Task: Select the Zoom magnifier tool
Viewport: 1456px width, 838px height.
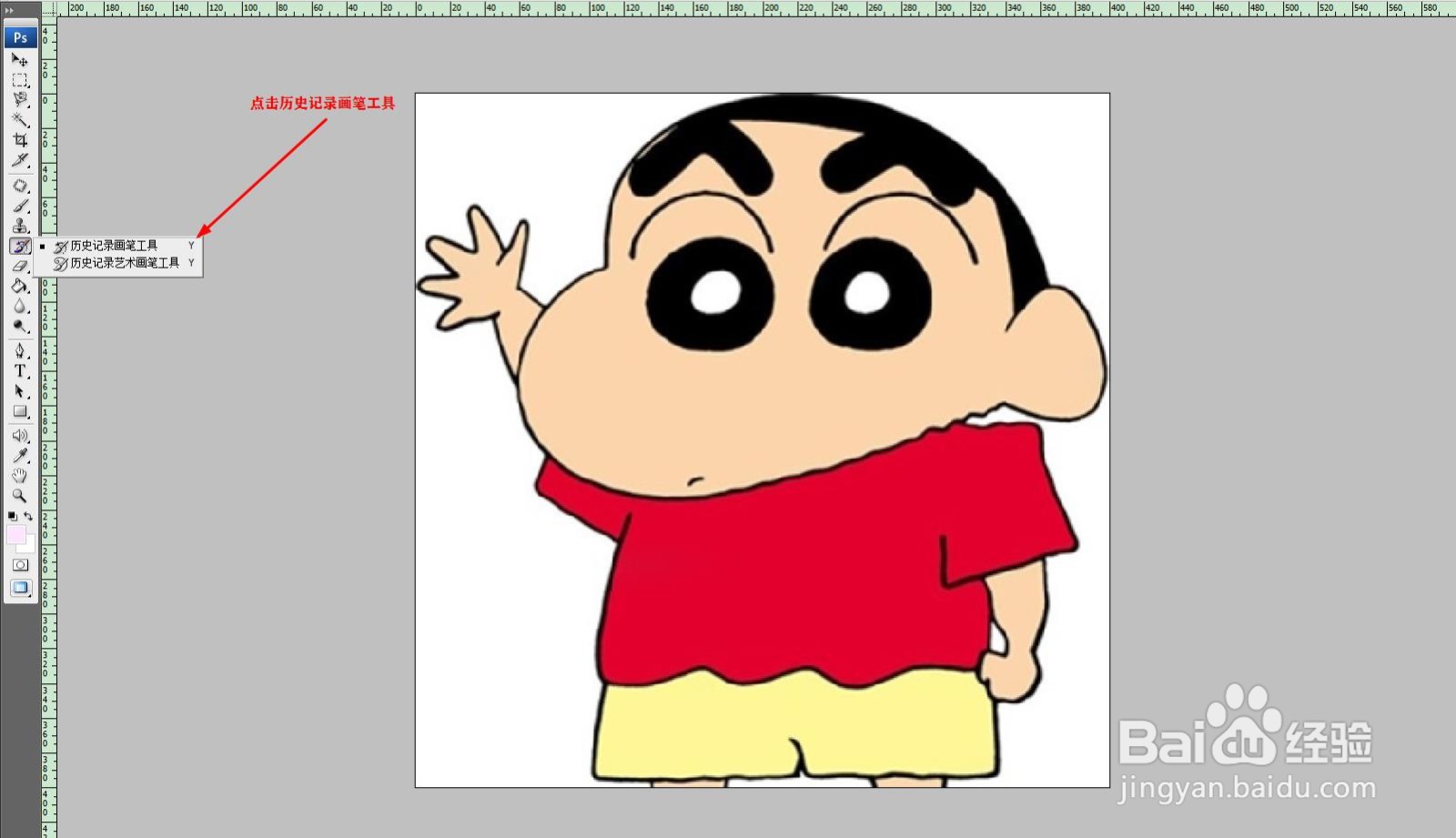Action: point(20,496)
